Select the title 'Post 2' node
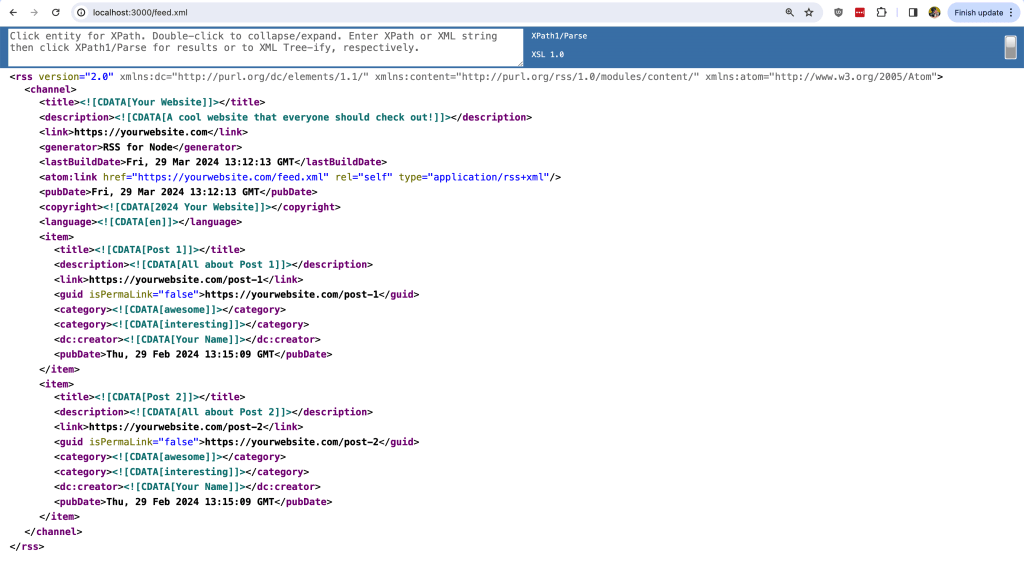Screen dimensions: 1024x567 click(x=150, y=397)
